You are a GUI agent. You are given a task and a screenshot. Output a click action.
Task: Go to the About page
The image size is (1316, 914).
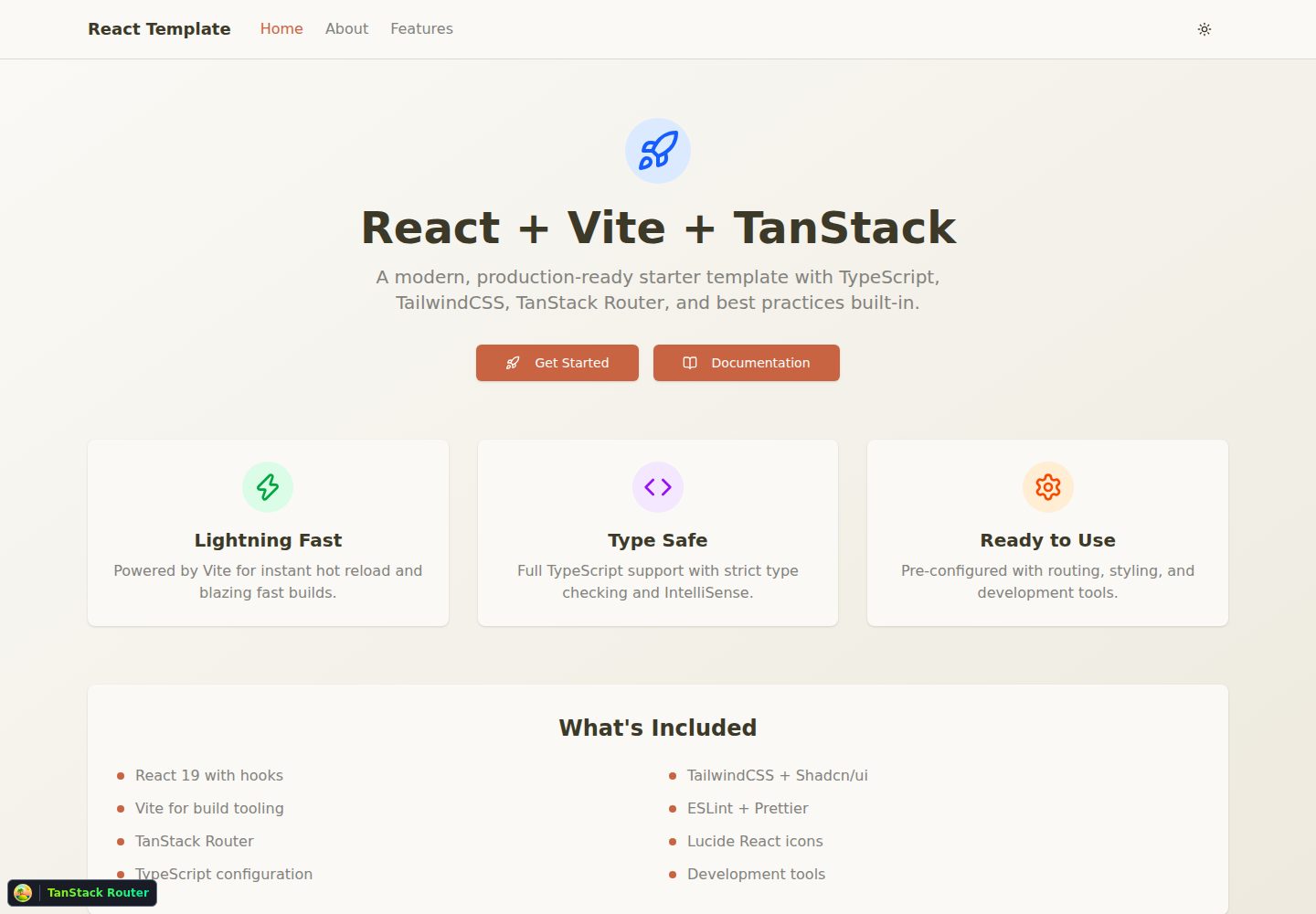[x=346, y=29]
